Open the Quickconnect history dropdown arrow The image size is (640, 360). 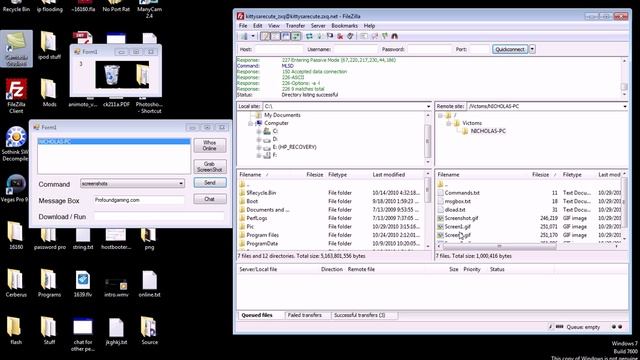pyautogui.click(x=532, y=49)
